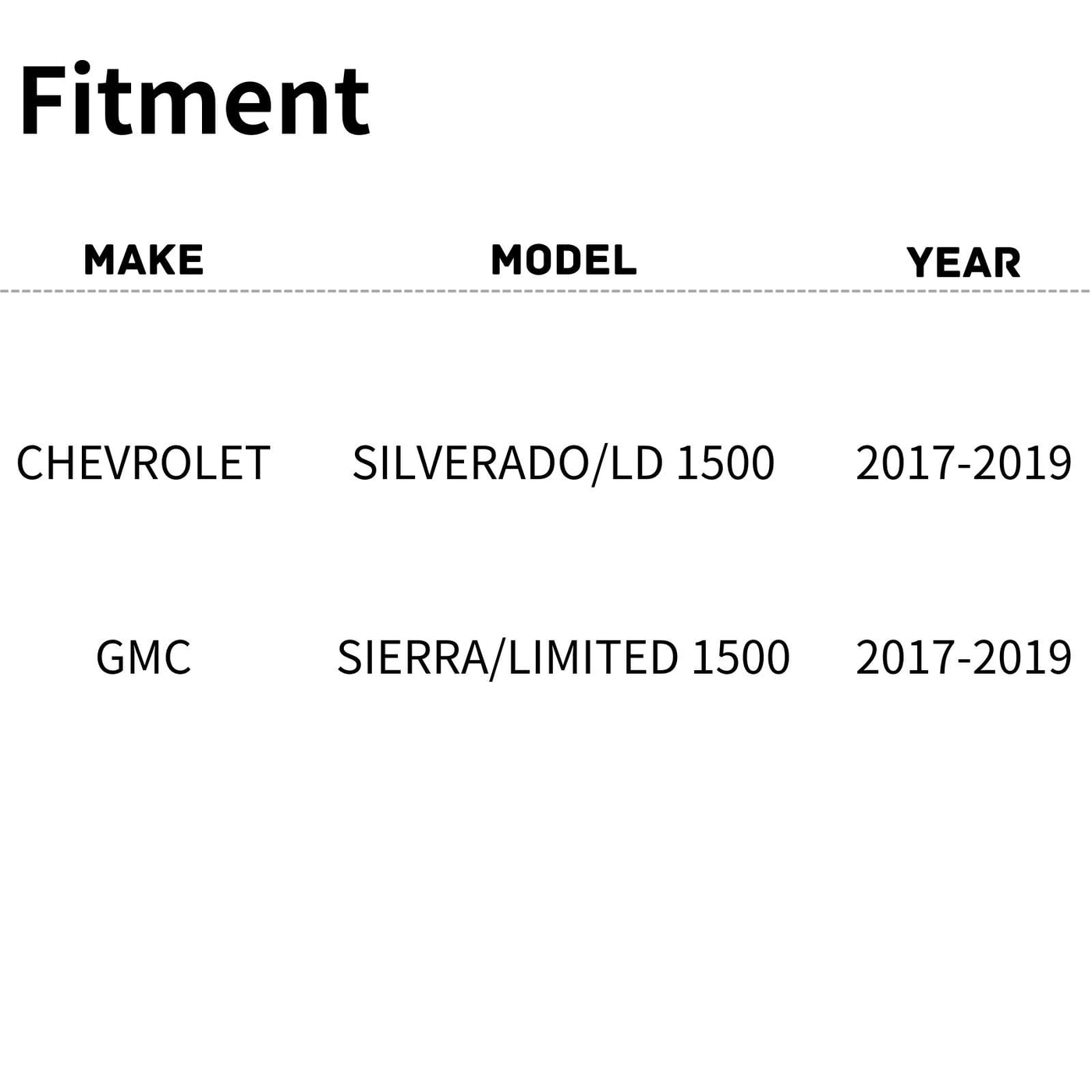Screen dimensions: 1092x1092
Task: Click the GMC row's 2017-2019 year cell
Action: 963,658
